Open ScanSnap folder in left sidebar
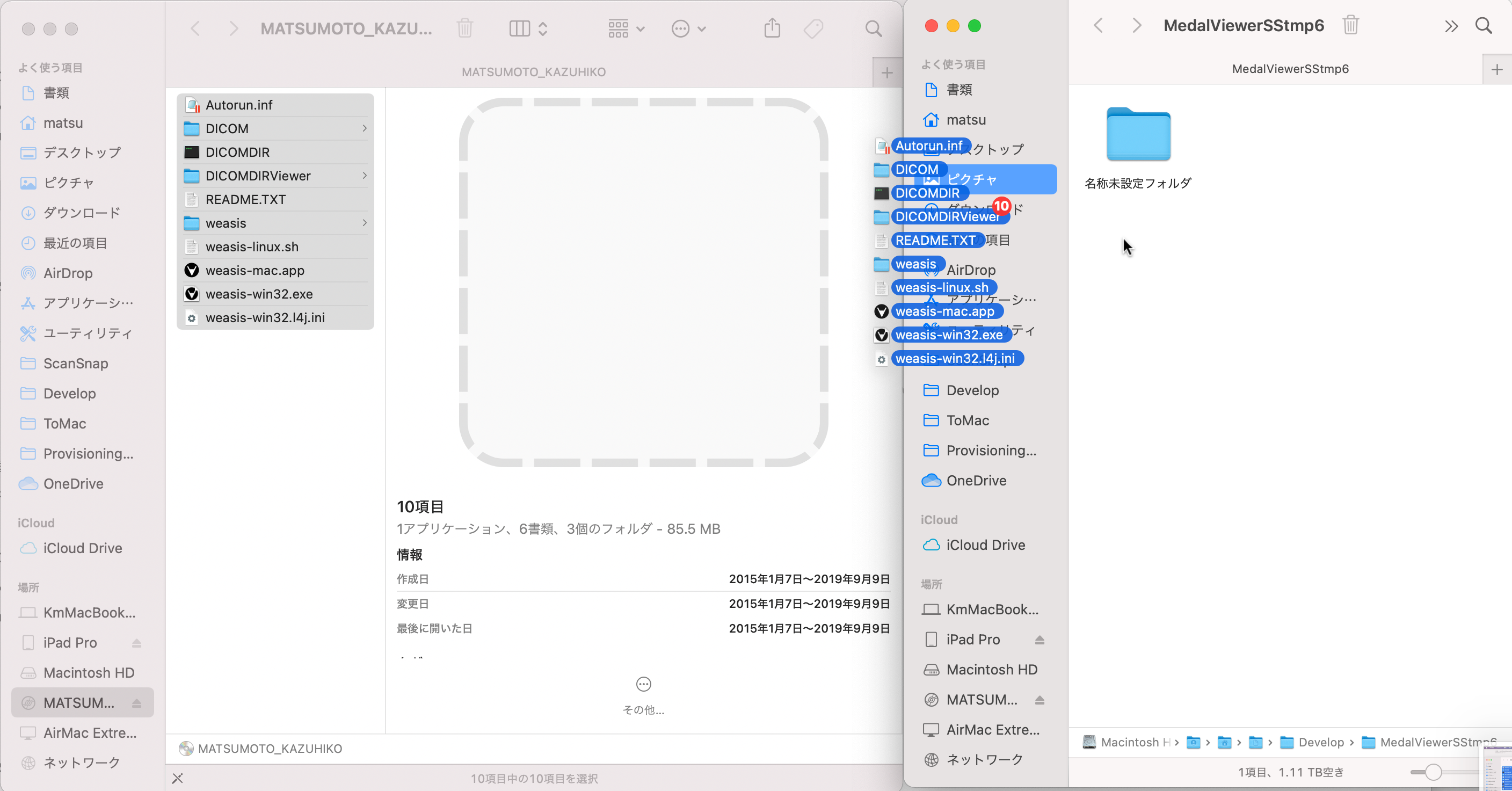The width and height of the screenshot is (1512, 791). pyautogui.click(x=83, y=363)
